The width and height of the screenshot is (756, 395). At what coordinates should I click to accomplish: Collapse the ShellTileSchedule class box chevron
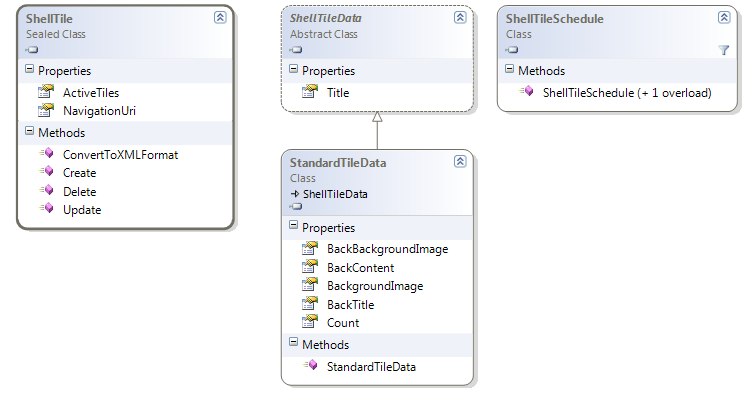[x=724, y=18]
